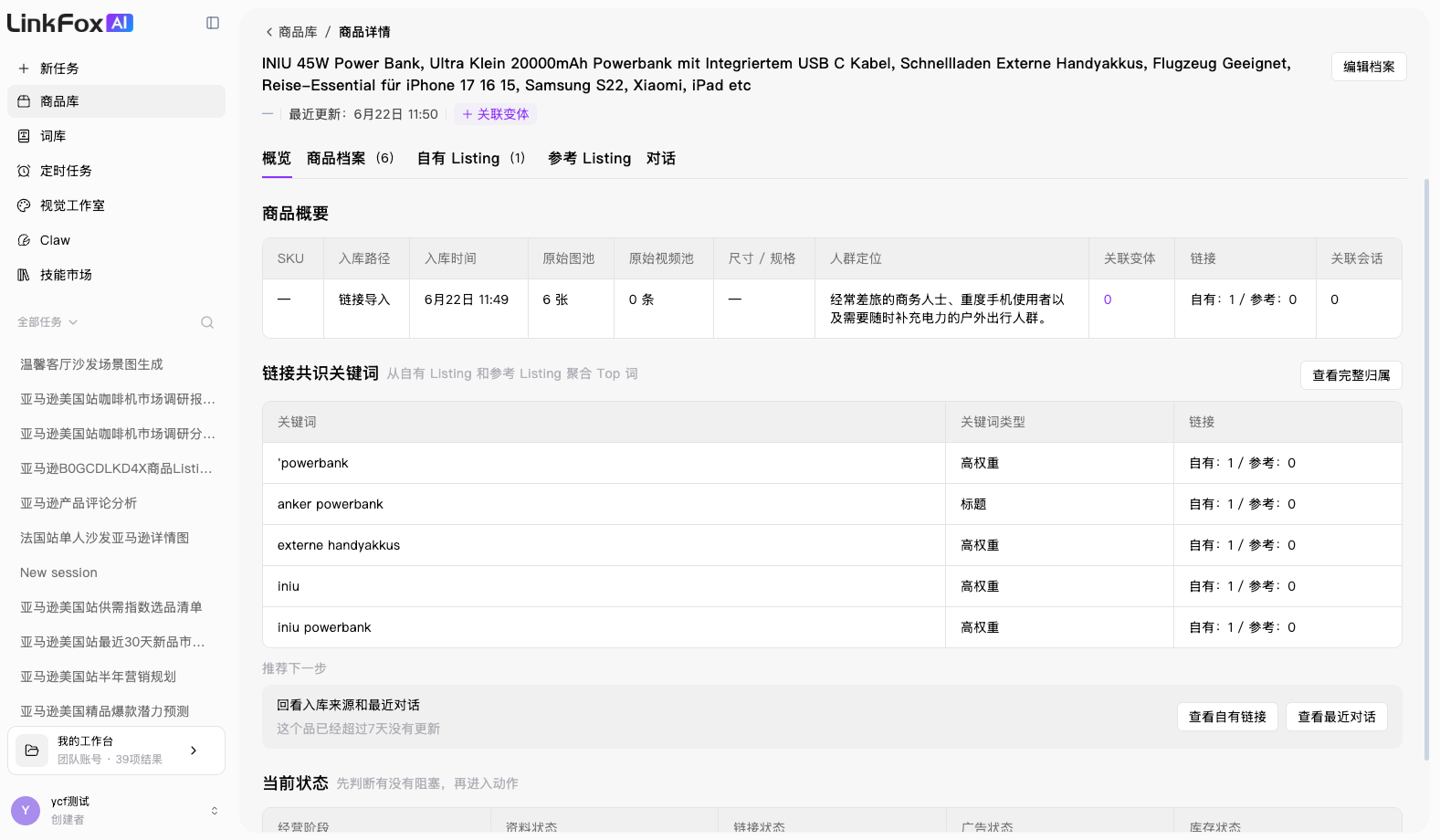Viewport: 1440px width, 840px height.
Task: Click the keyword iniu powerbank
Action: pyautogui.click(x=324, y=627)
